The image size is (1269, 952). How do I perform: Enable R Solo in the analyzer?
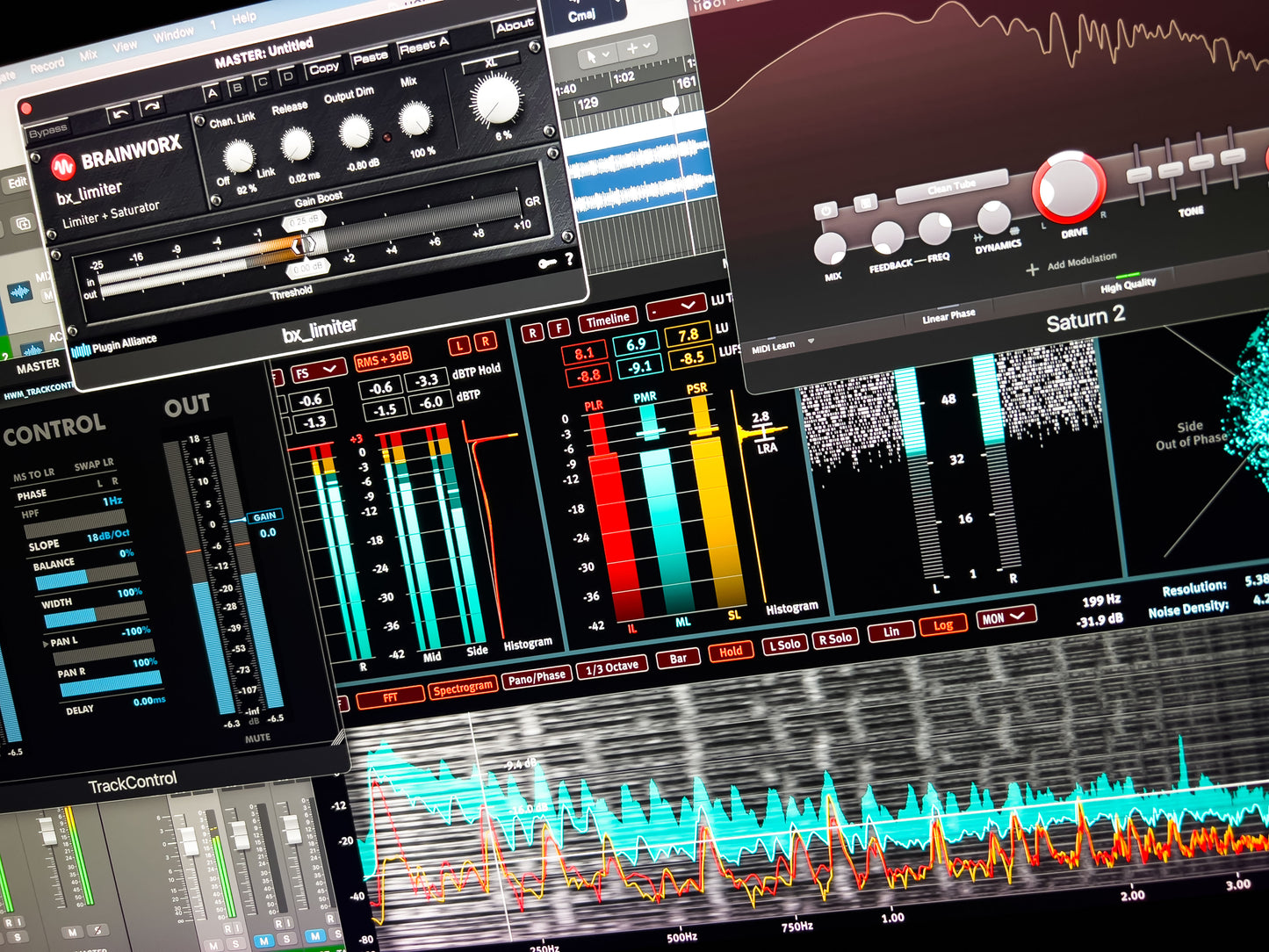[834, 638]
